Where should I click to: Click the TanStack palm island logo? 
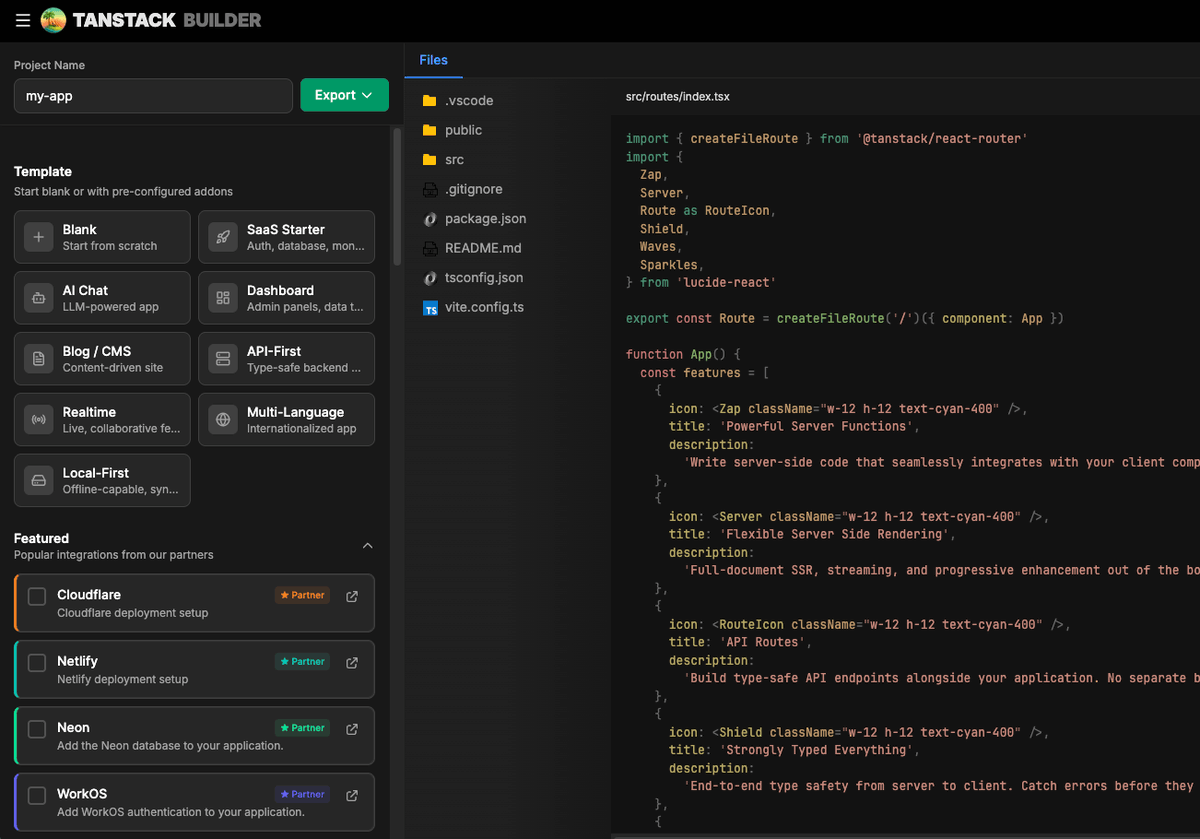pos(53,20)
